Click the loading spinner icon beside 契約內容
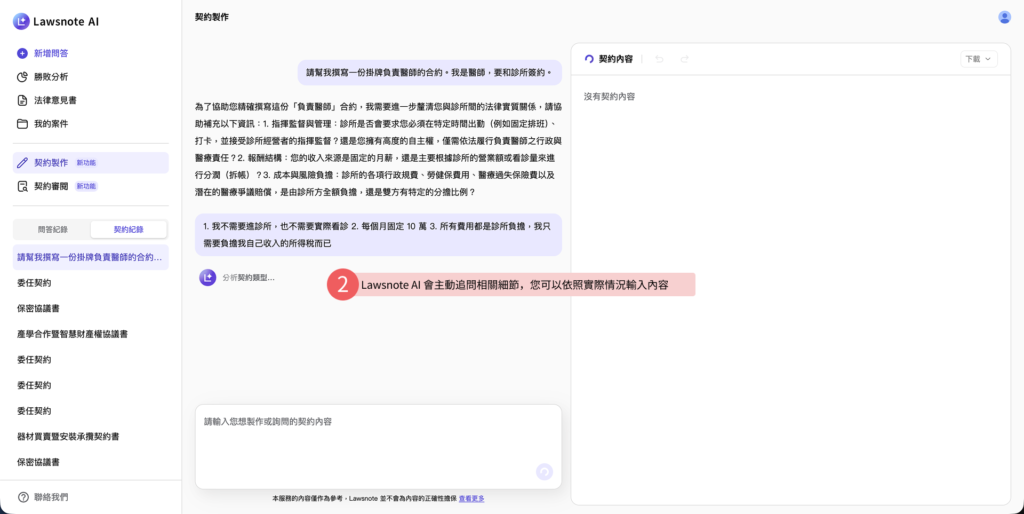 tap(589, 59)
